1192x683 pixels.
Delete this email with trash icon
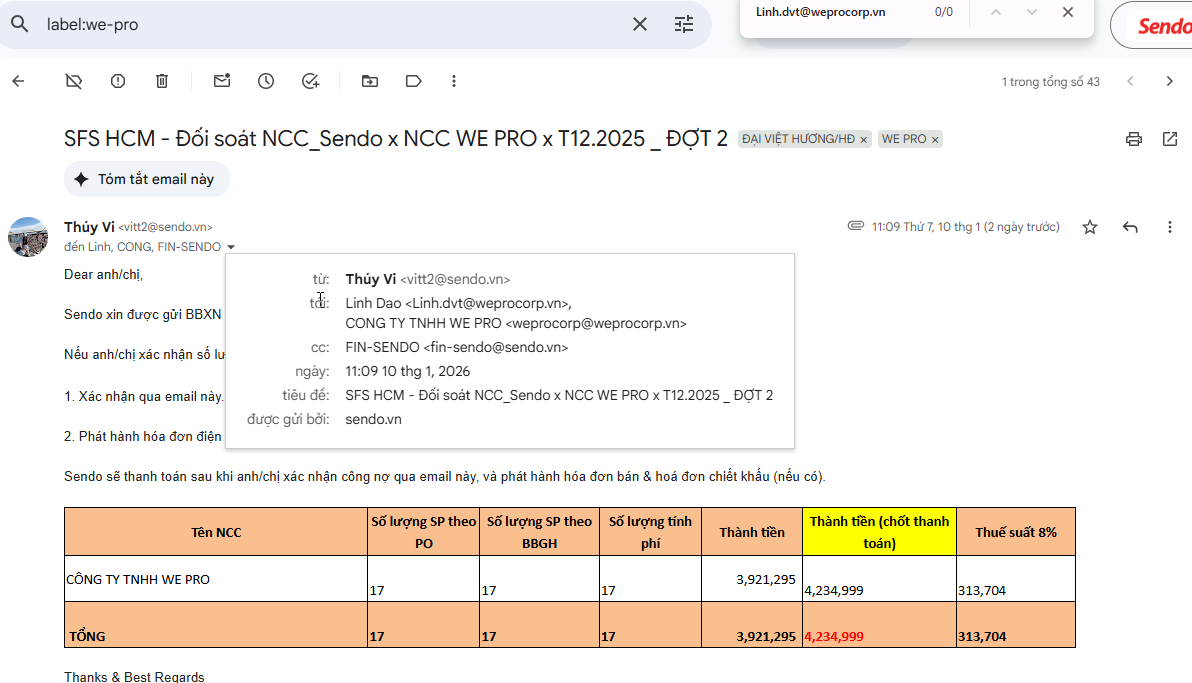[x=162, y=81]
